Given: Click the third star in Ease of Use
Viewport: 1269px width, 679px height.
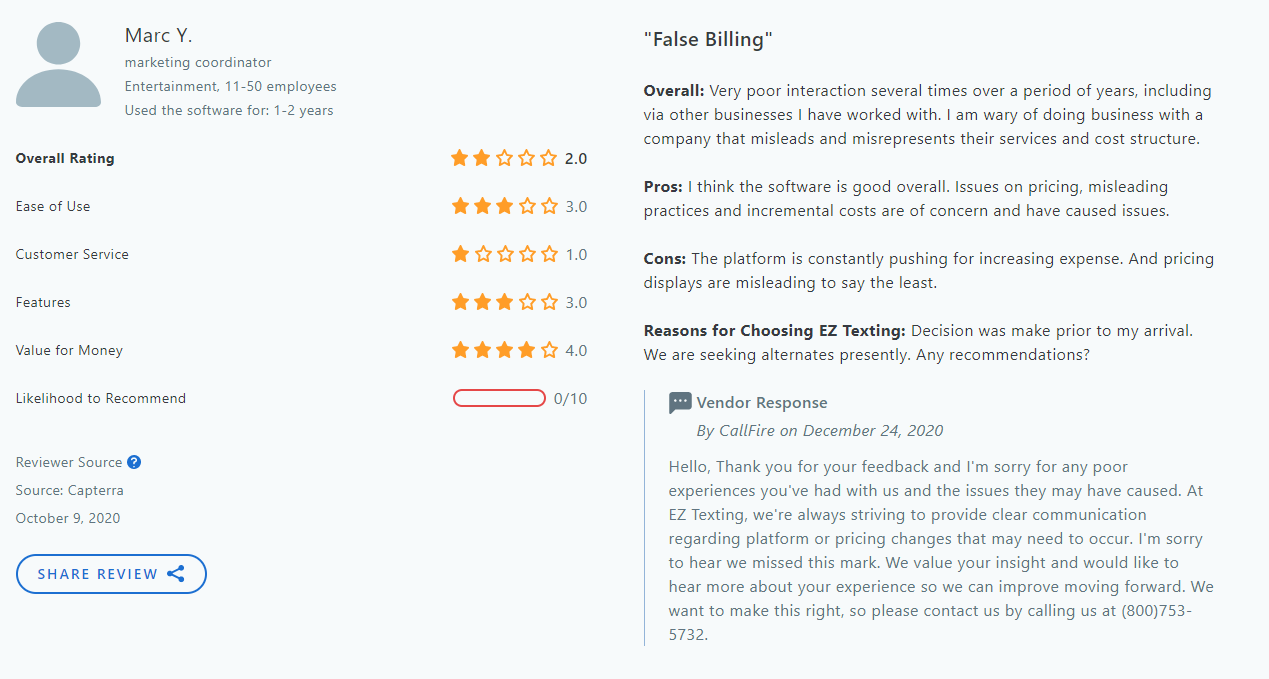Looking at the screenshot, I should tap(503, 206).
